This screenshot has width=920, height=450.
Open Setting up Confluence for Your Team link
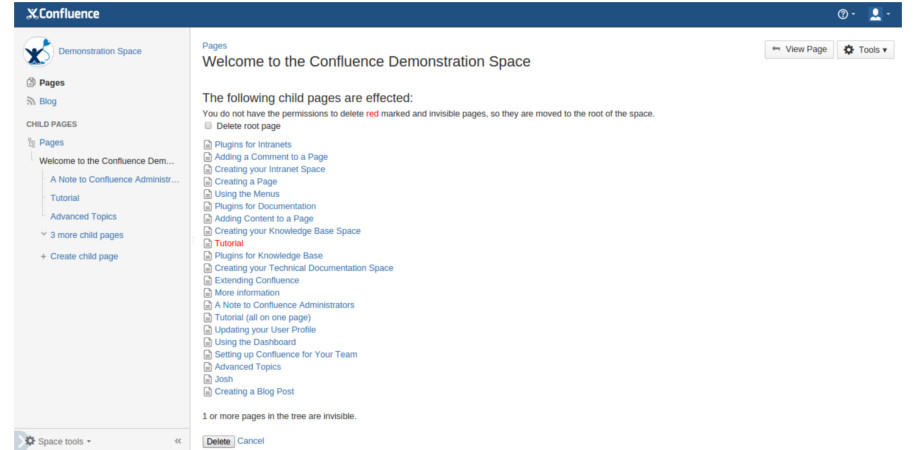click(x=286, y=354)
